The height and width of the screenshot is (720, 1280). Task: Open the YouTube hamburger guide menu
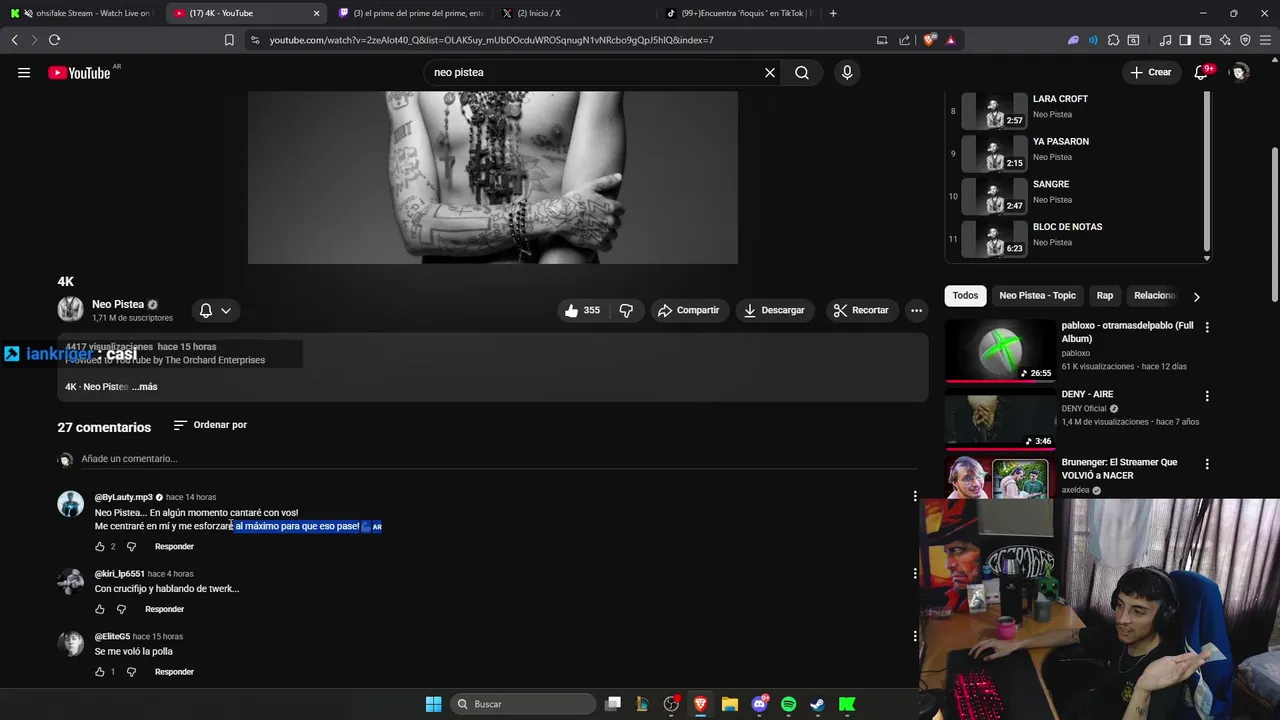pos(24,72)
